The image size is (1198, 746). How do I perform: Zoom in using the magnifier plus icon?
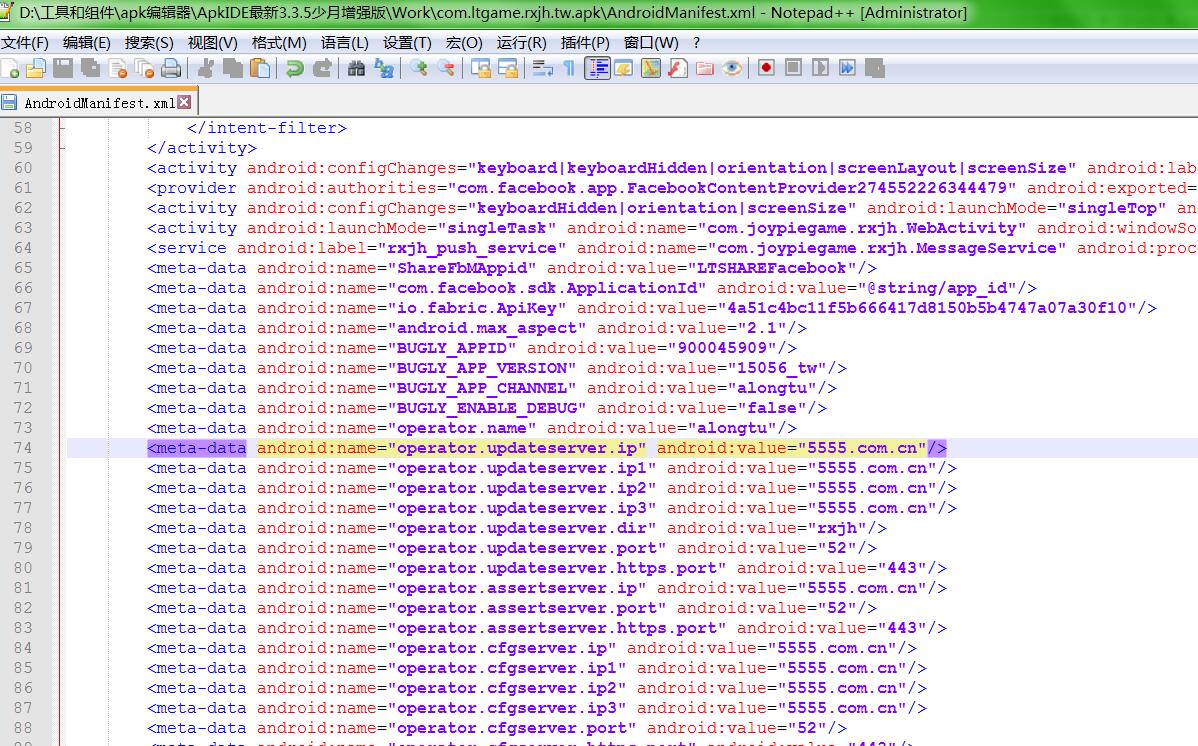[419, 68]
